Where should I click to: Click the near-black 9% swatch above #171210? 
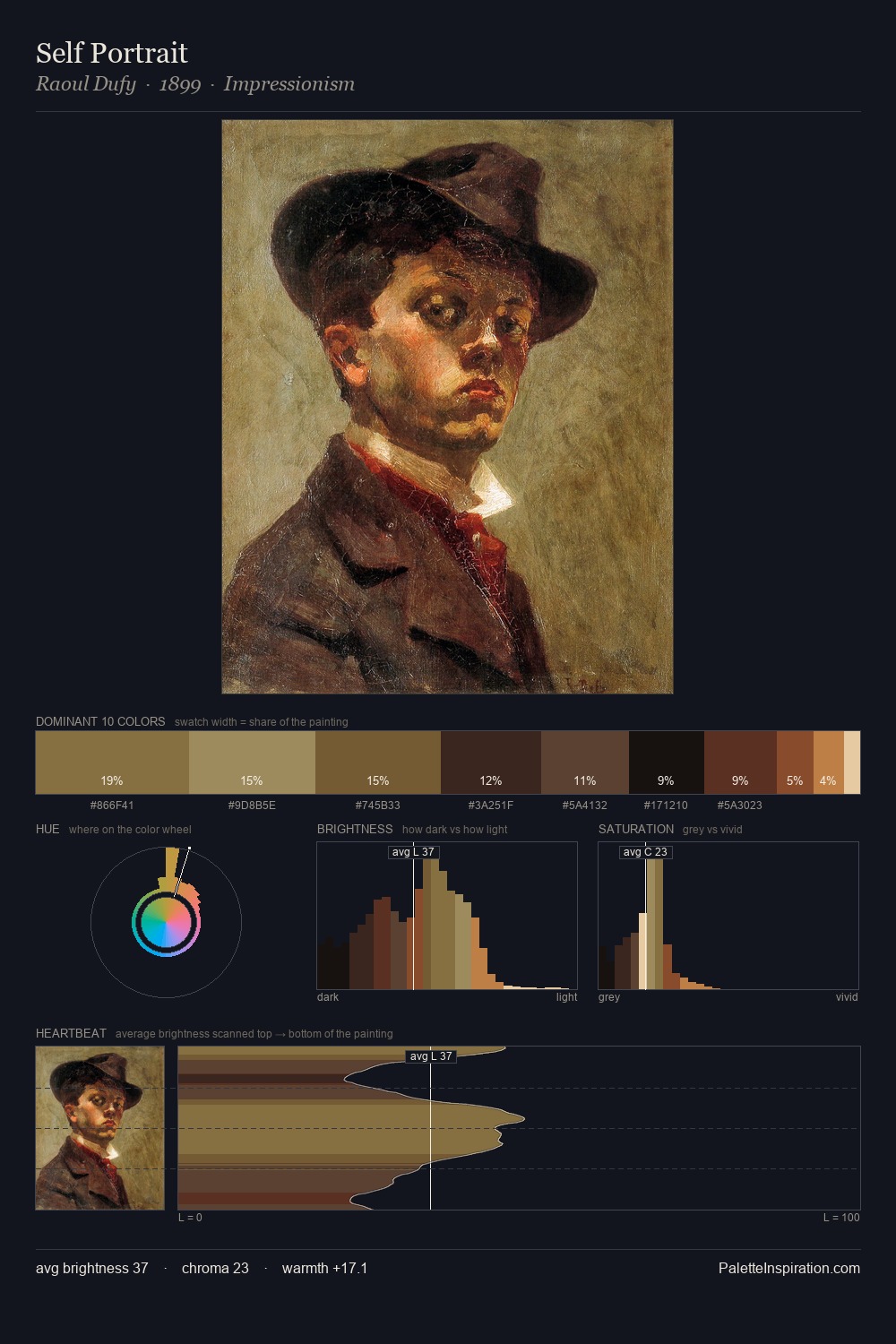(667, 762)
